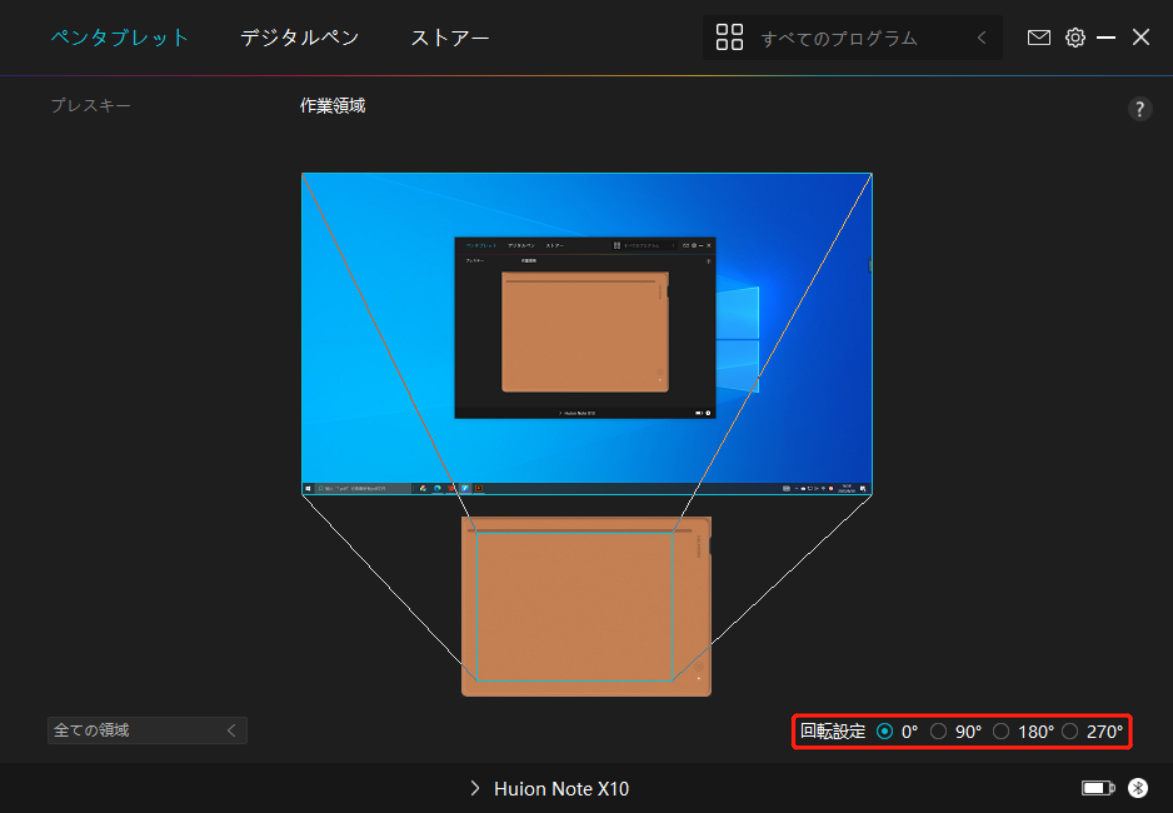Select the 0° rotation option
Screen dimensions: 1173x813
(884, 731)
